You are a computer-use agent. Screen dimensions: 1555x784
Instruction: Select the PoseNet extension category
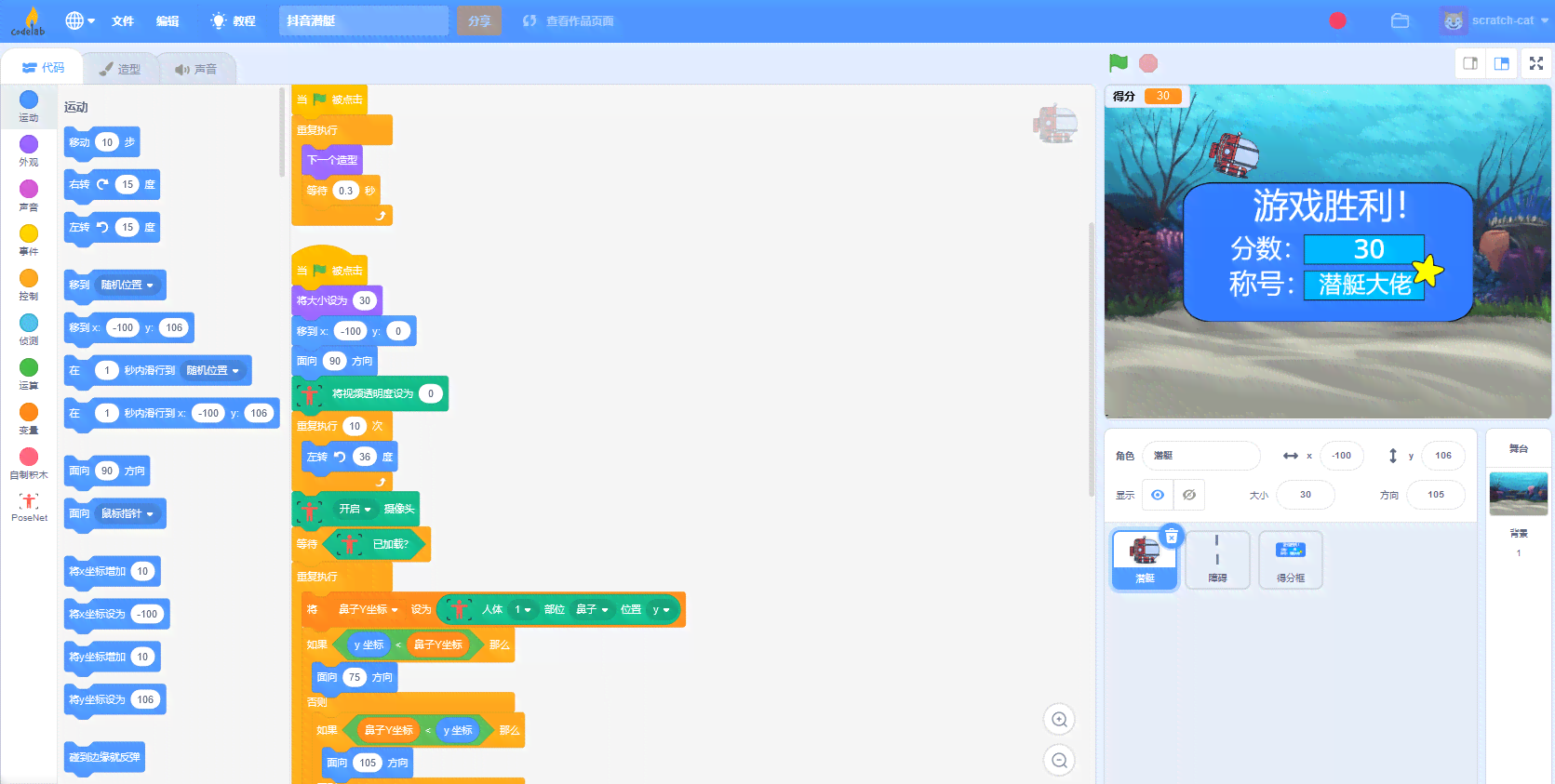tap(29, 508)
